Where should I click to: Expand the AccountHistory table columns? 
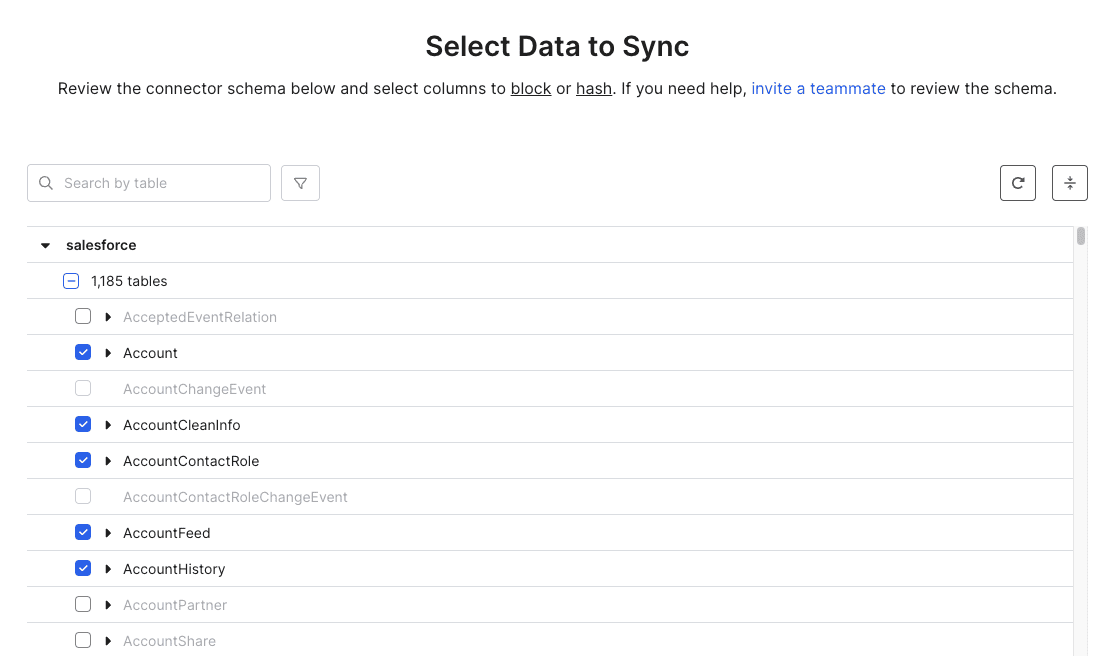pyautogui.click(x=108, y=569)
